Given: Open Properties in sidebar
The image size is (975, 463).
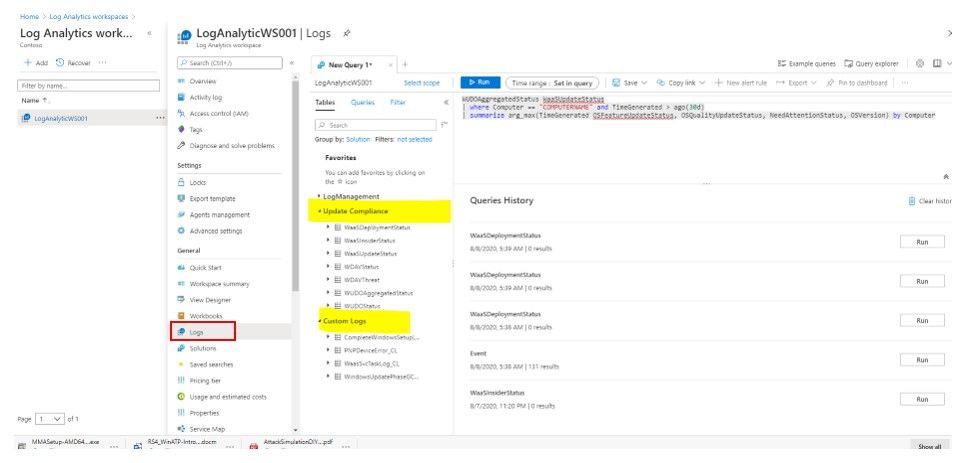Looking at the screenshot, I should [204, 413].
